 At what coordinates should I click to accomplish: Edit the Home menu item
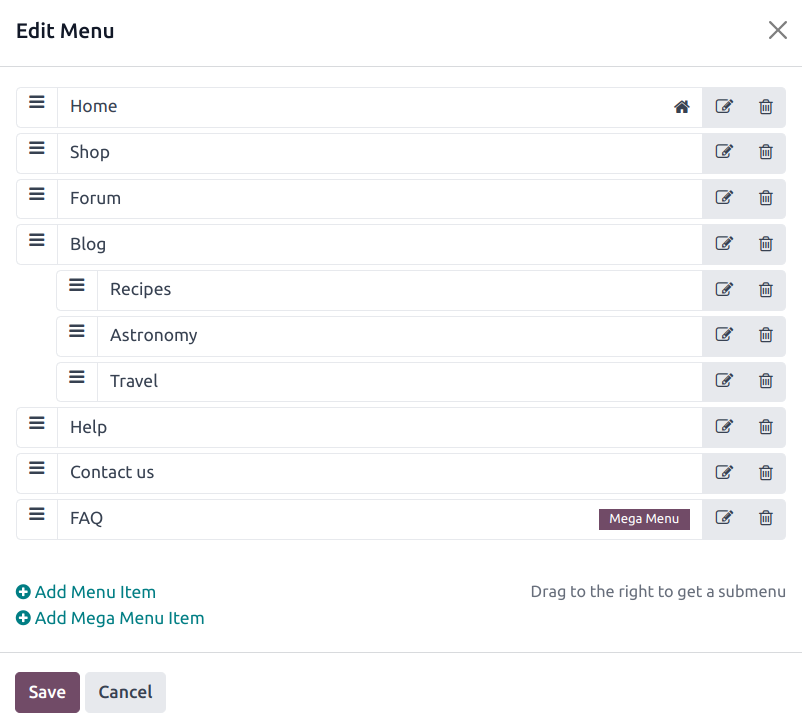(724, 106)
